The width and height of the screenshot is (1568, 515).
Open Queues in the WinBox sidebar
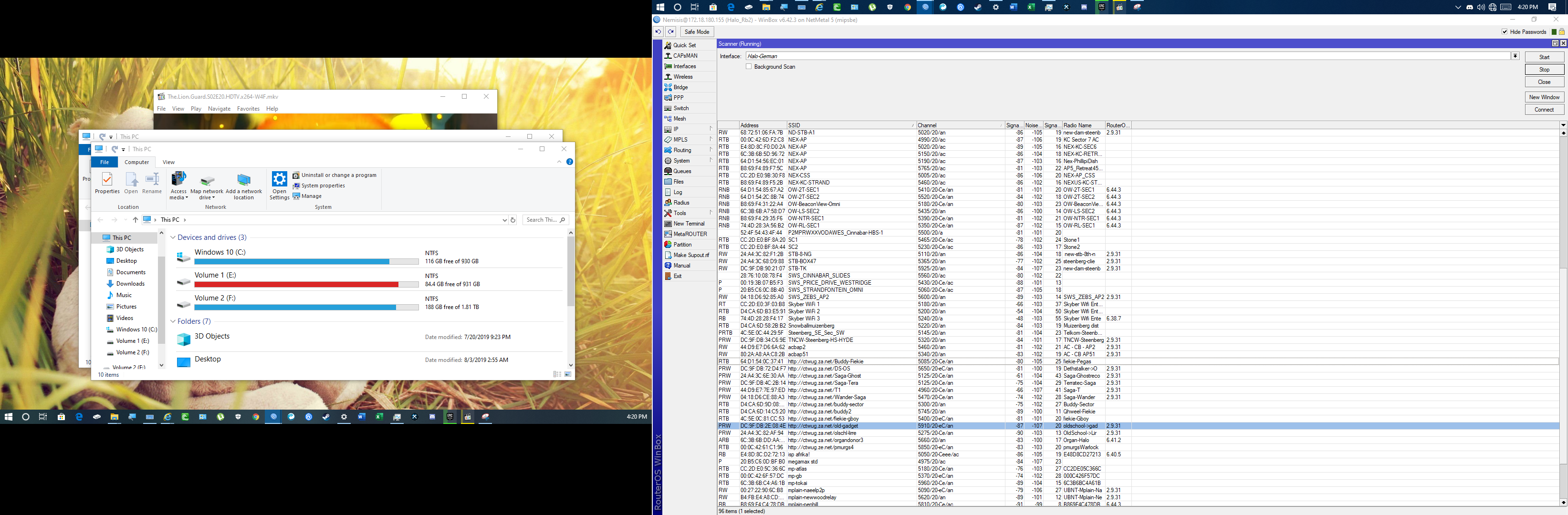tap(682, 171)
